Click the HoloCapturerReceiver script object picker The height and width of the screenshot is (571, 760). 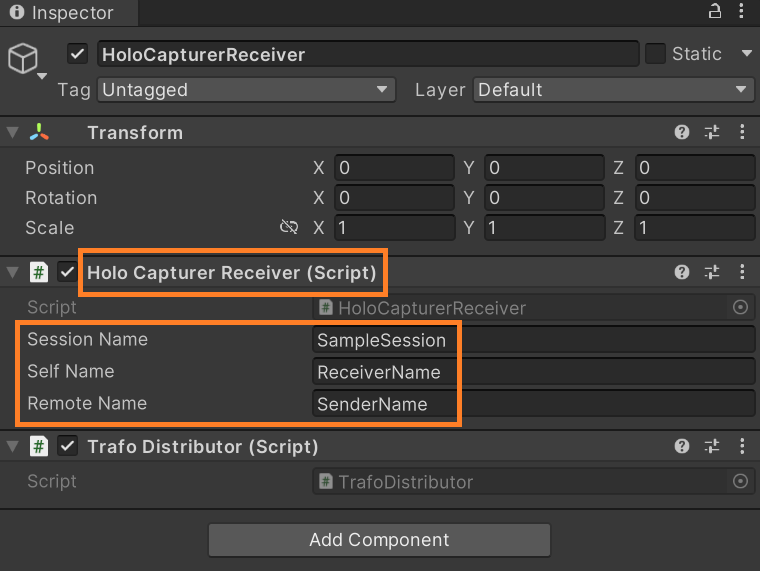pos(741,308)
